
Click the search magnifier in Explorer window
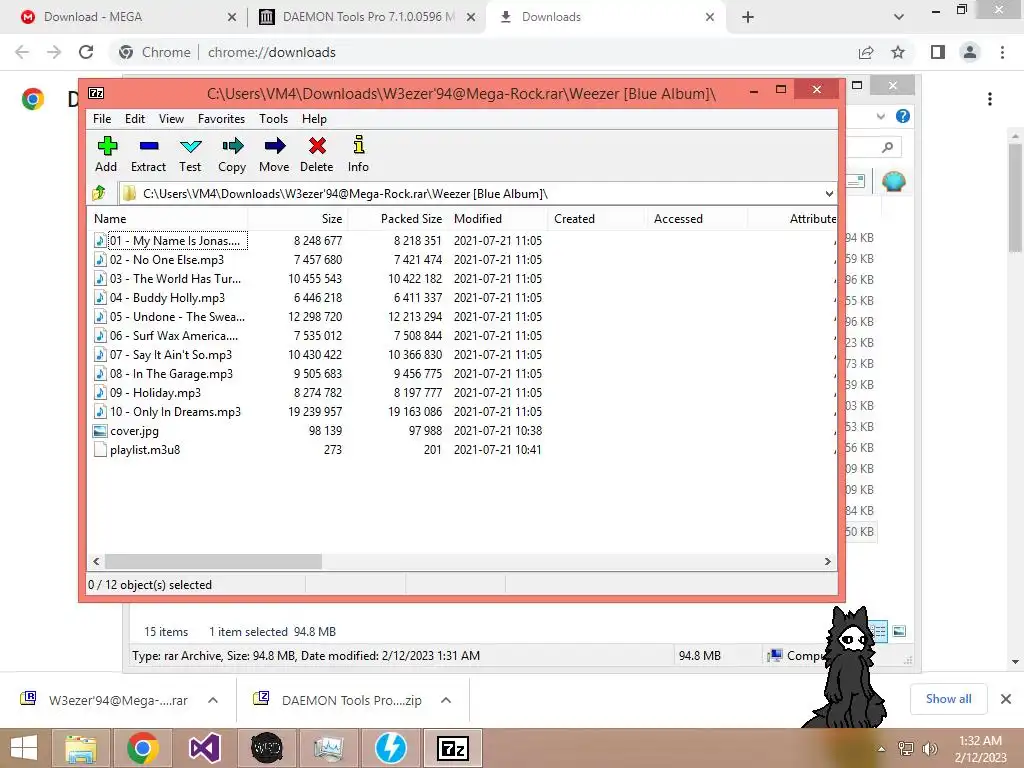click(887, 148)
